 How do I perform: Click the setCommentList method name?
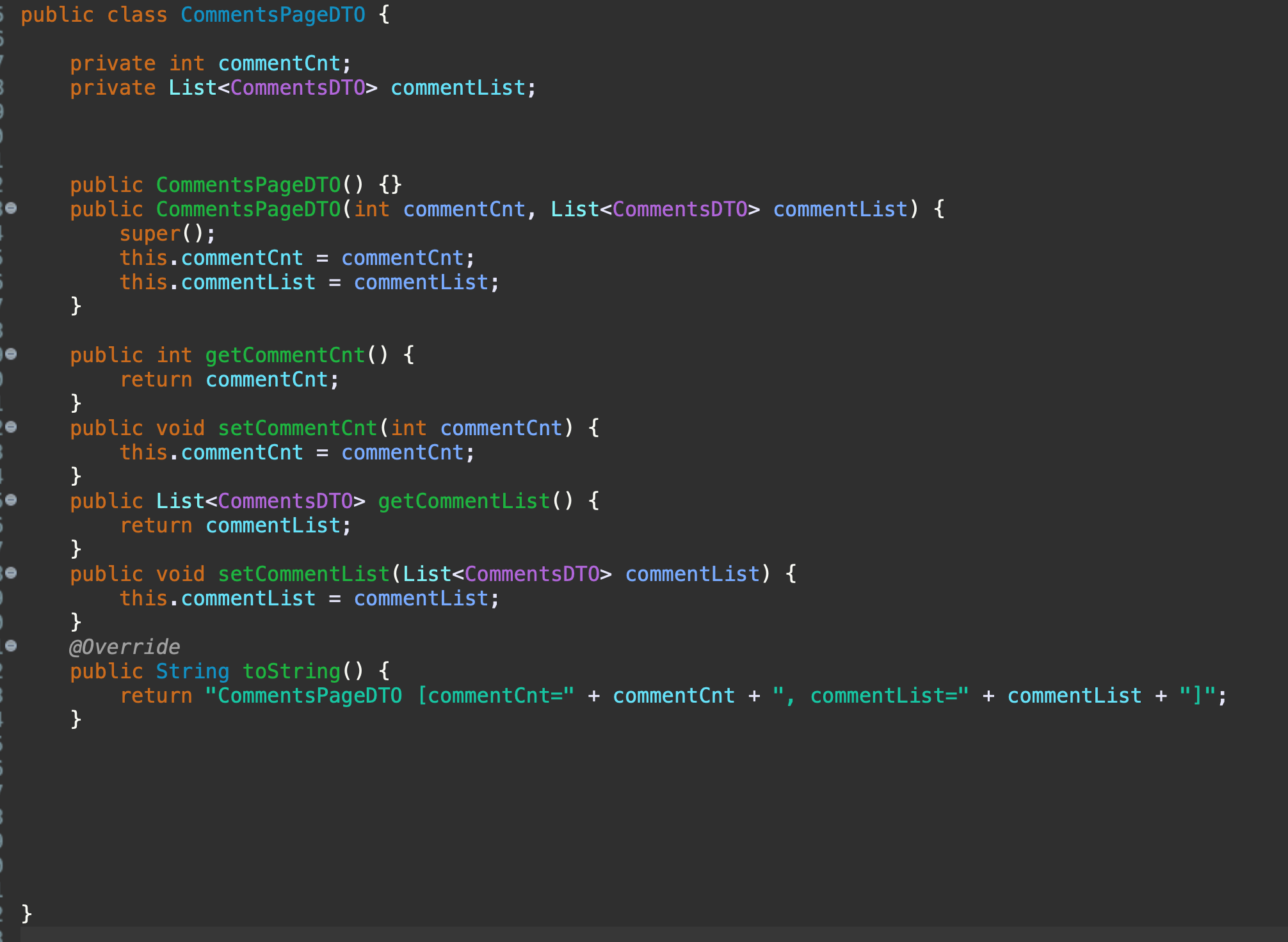304,574
